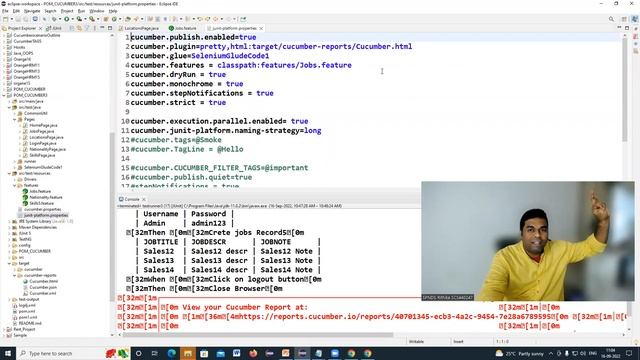Select pom.xml in the project tree
This screenshot has width=640, height=360.
click(27, 311)
